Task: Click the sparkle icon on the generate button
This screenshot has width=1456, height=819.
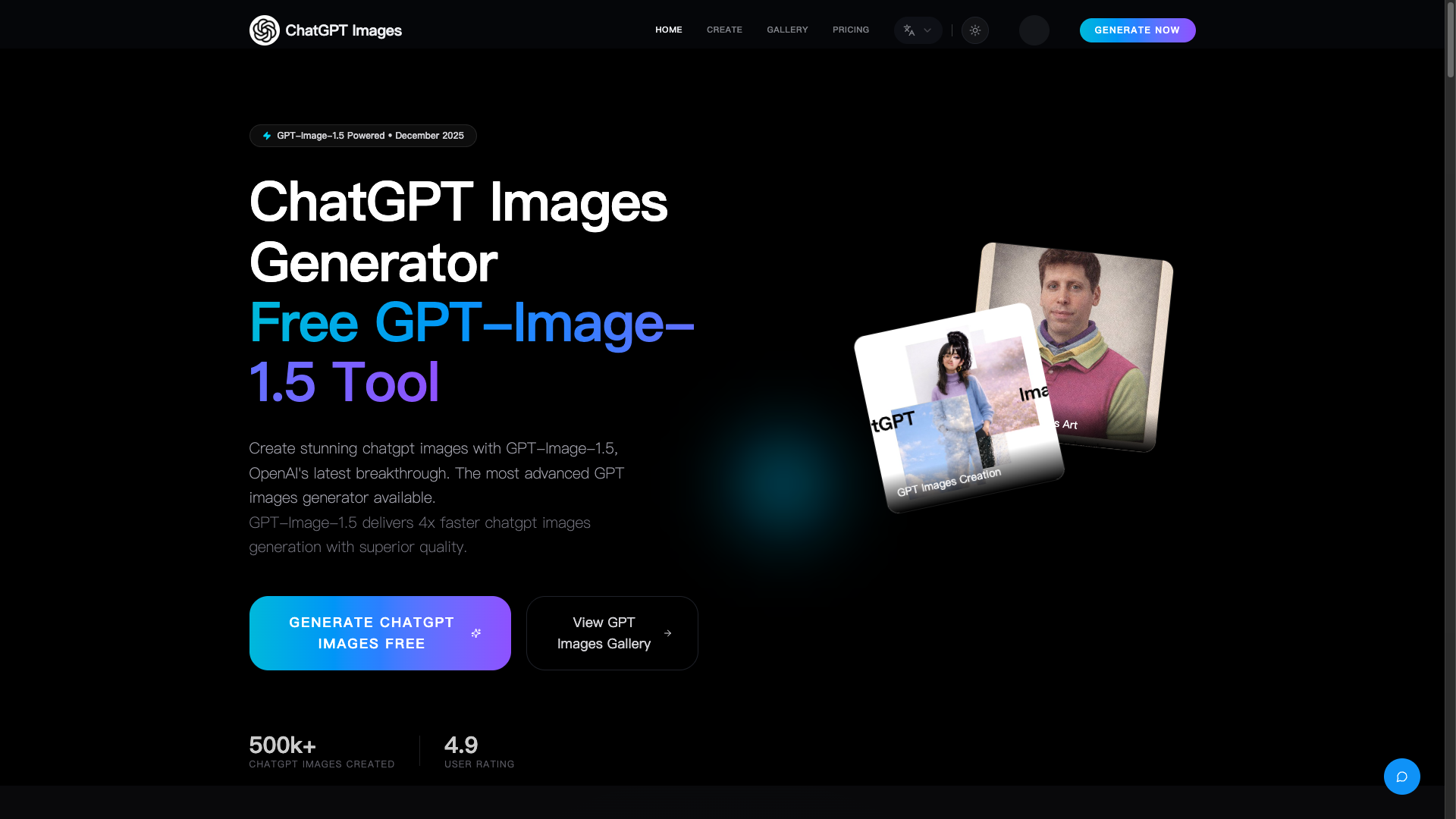Action: click(x=476, y=633)
